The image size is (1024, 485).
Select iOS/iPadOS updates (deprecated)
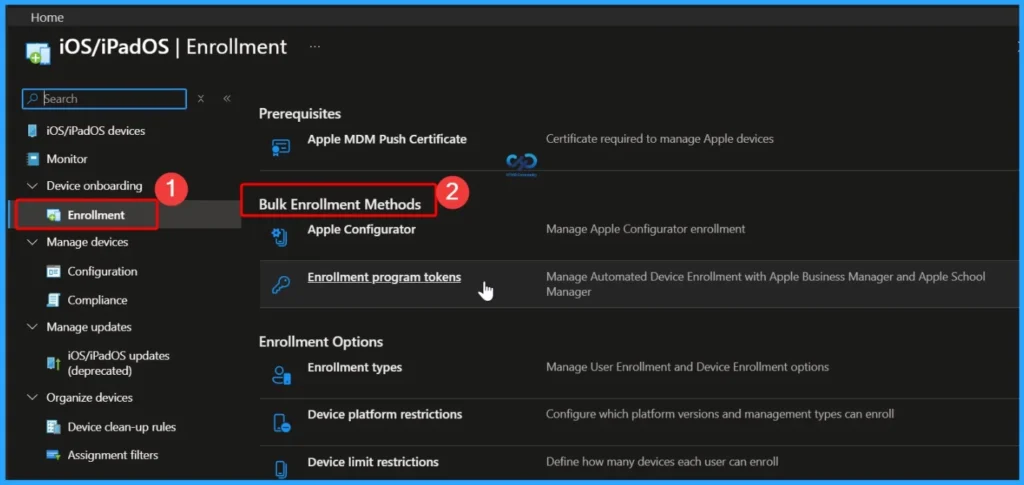(118, 364)
